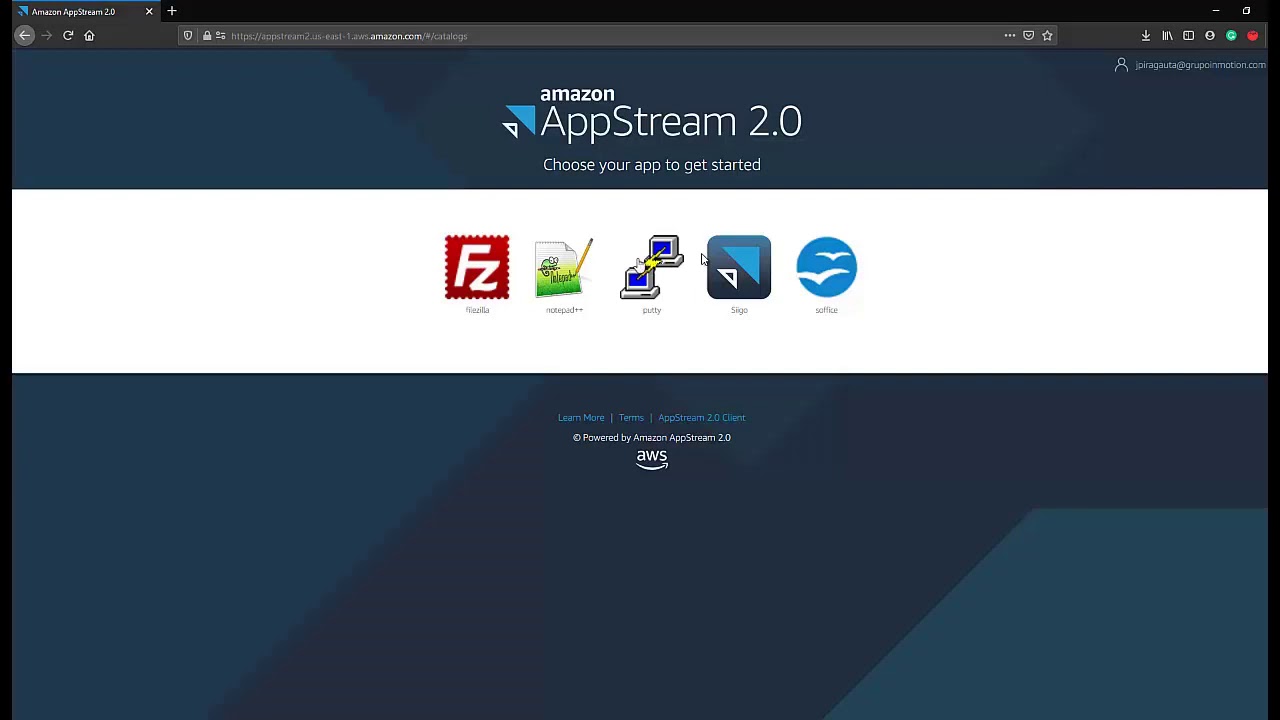Click the jpiragauta@grupoinmotion.com account name
The width and height of the screenshot is (1280, 720).
tap(1200, 65)
